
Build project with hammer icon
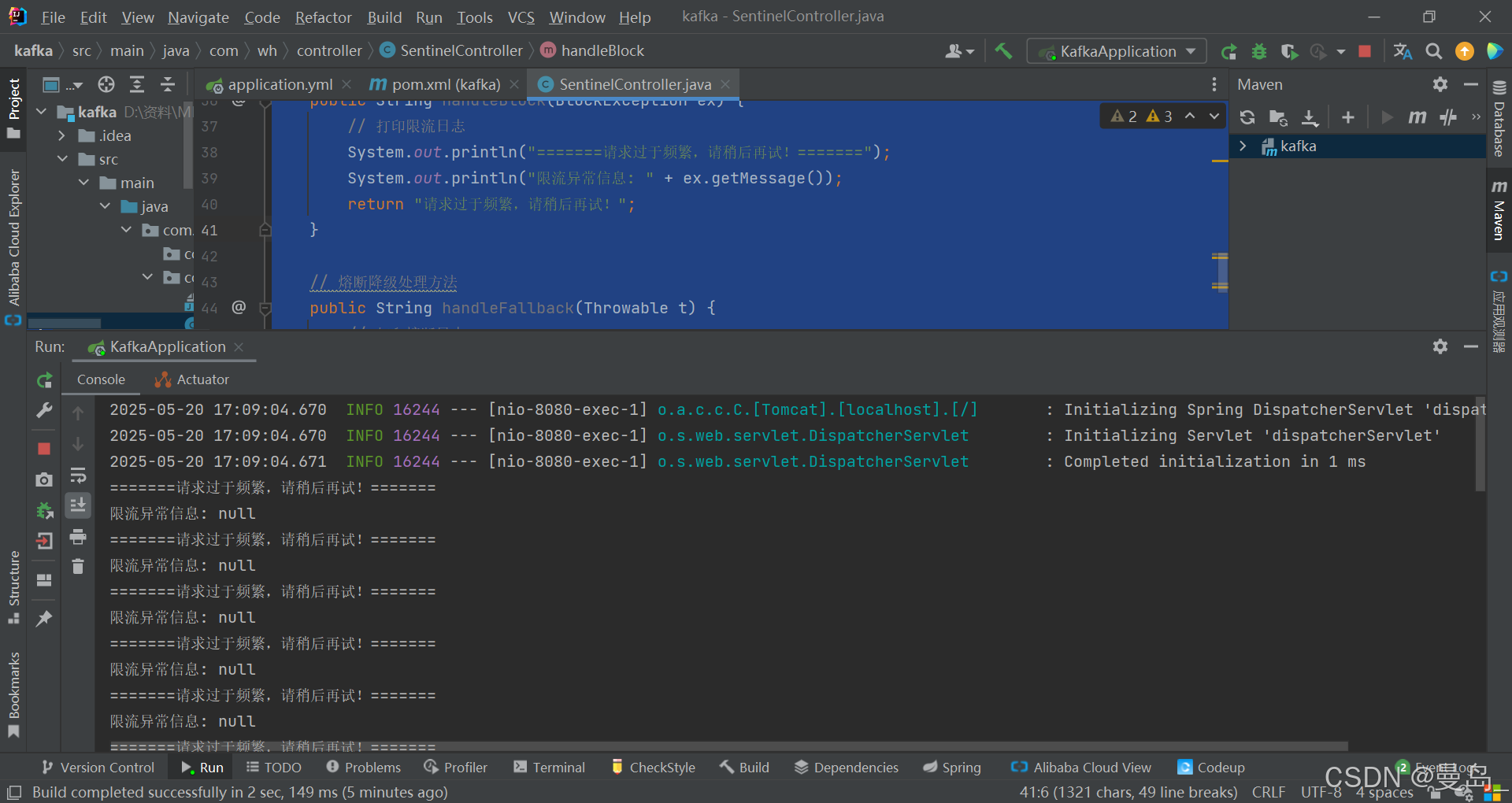tap(1003, 51)
